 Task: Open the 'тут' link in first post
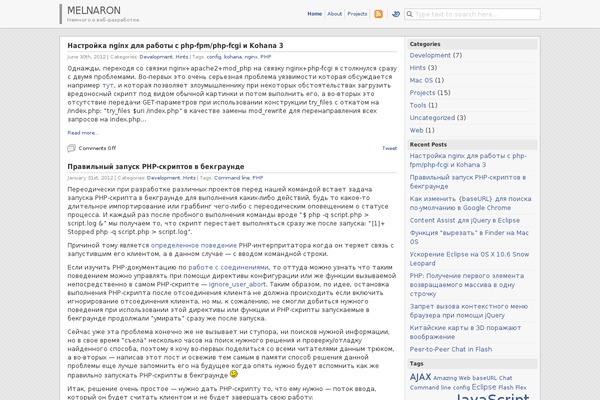point(108,85)
